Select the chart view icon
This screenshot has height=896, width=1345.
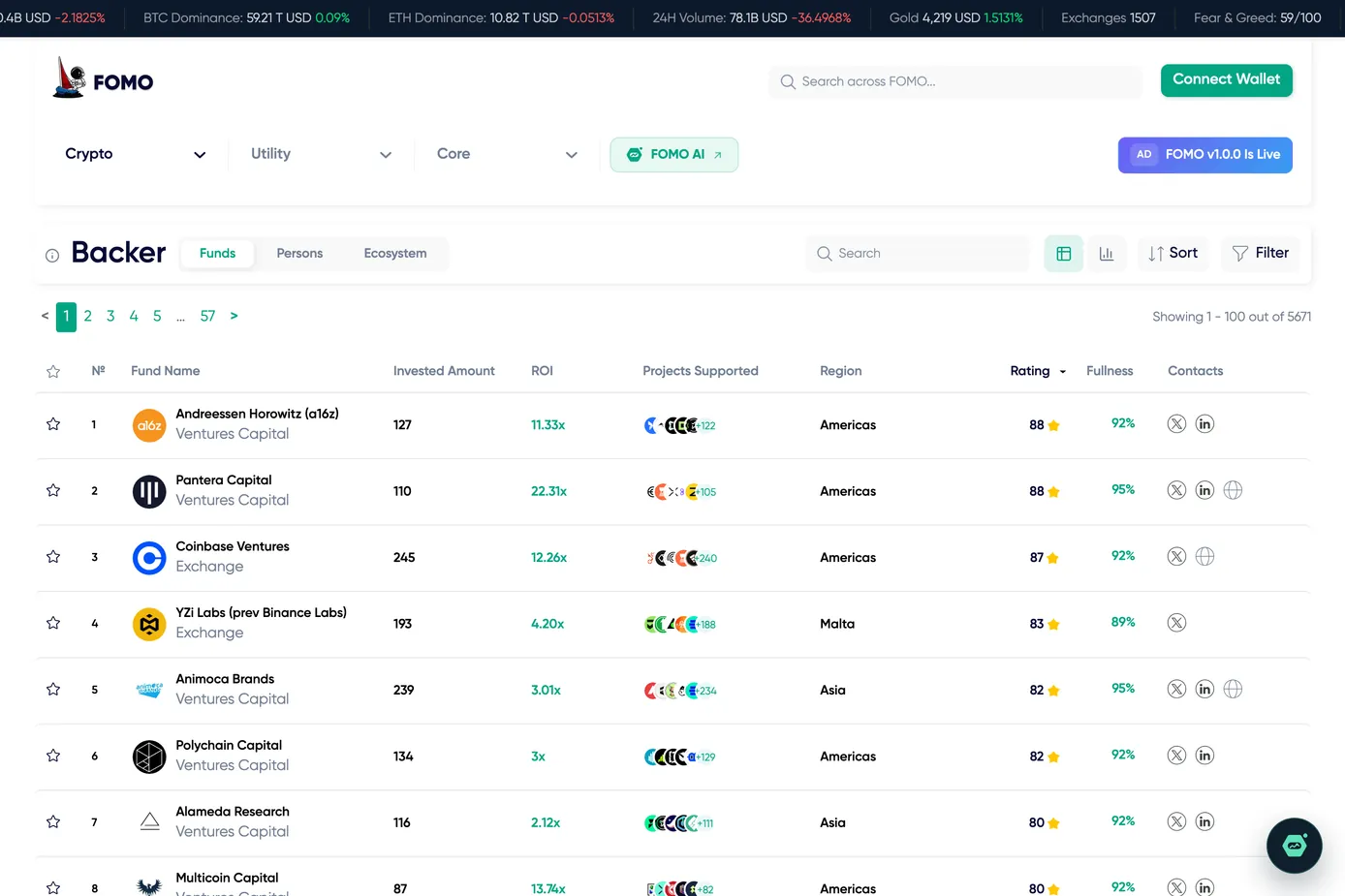tap(1107, 254)
